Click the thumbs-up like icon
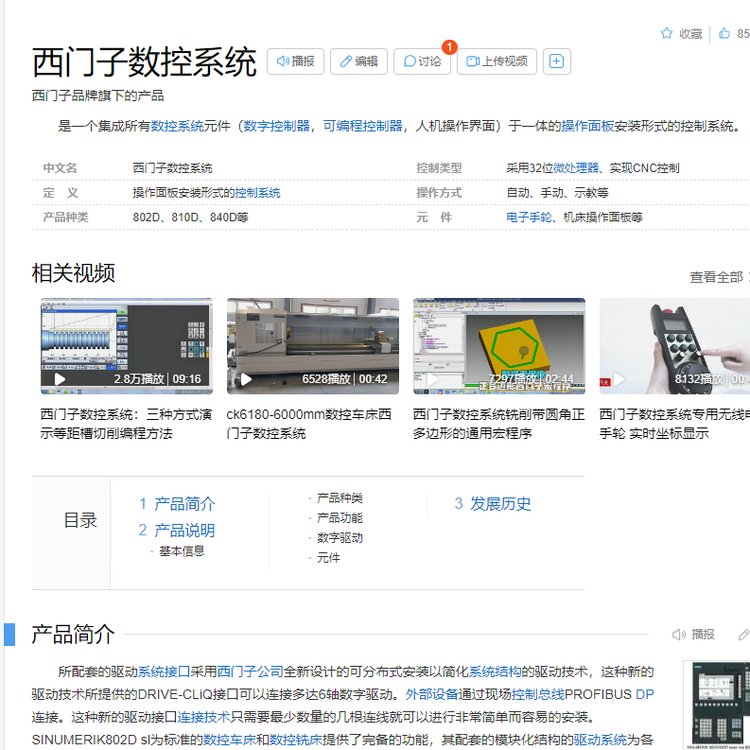 click(x=725, y=34)
